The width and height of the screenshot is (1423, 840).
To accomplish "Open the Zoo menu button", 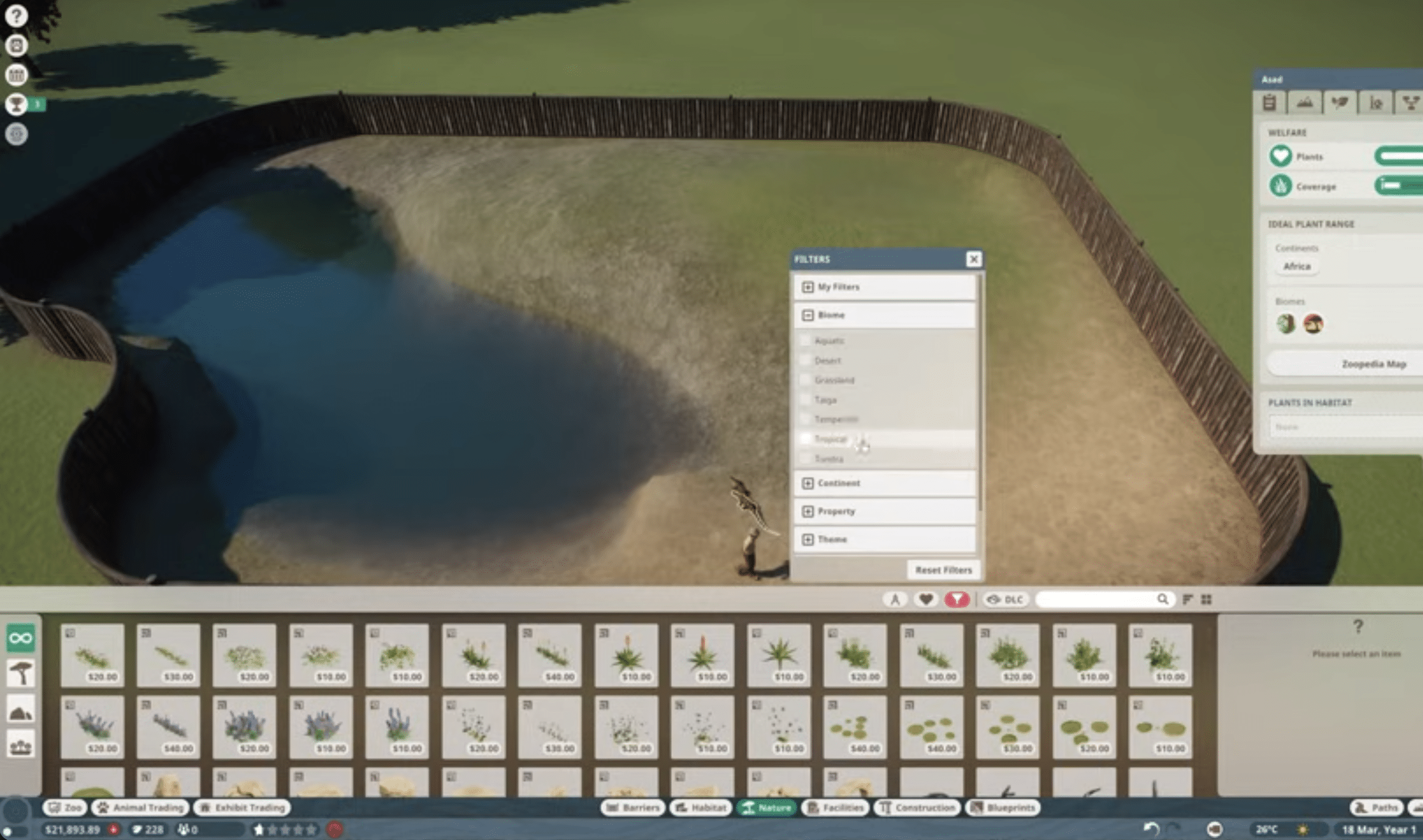I will click(x=65, y=808).
